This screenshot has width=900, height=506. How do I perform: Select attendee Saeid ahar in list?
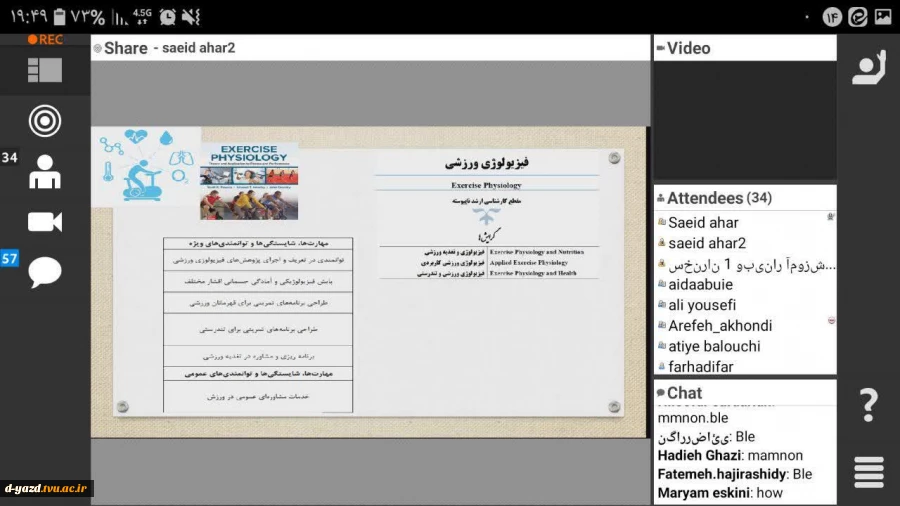(705, 222)
